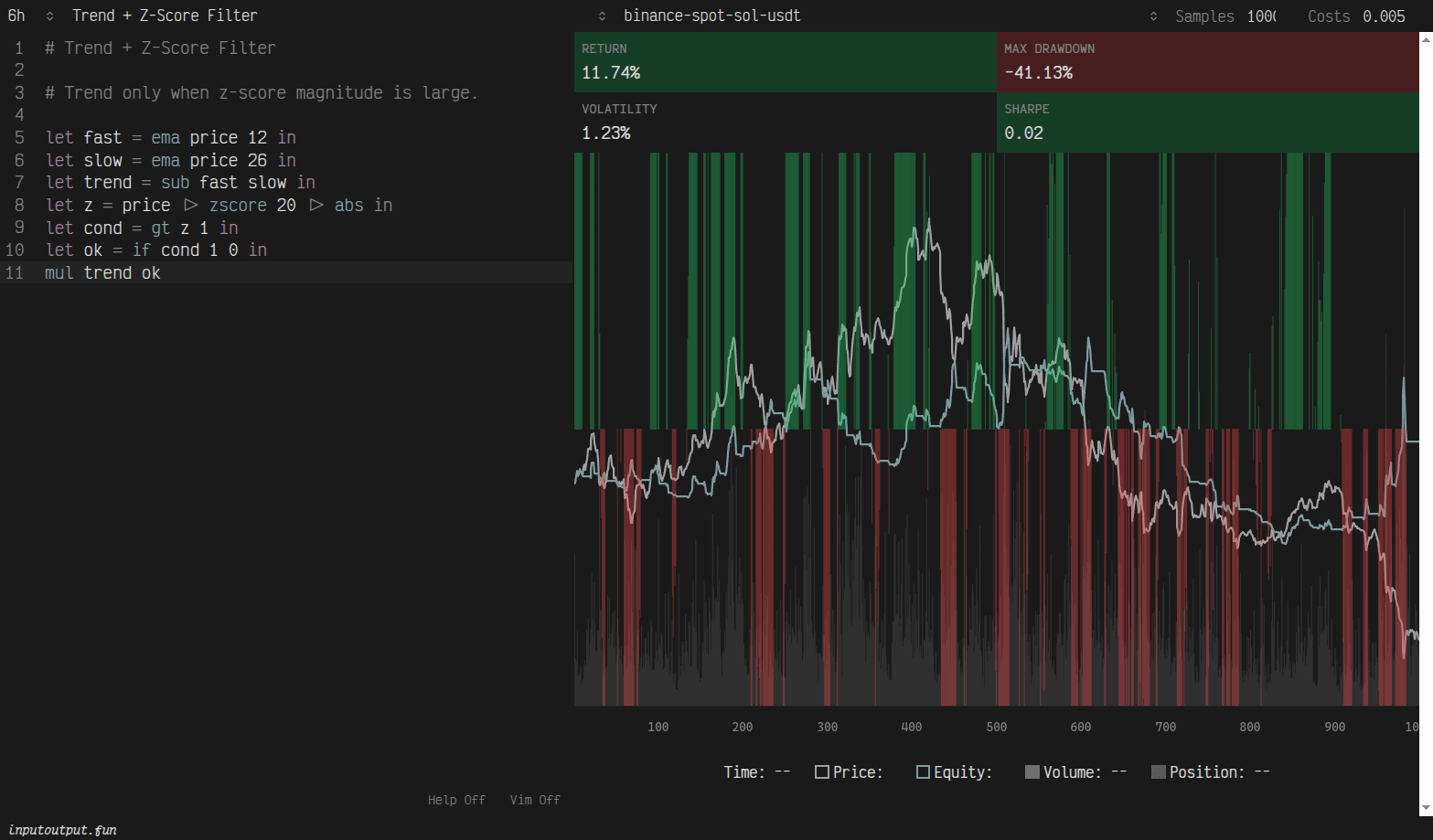Viewport: 1433px width, 840px height.
Task: Toggle the Help Off switch
Action: coord(456,800)
